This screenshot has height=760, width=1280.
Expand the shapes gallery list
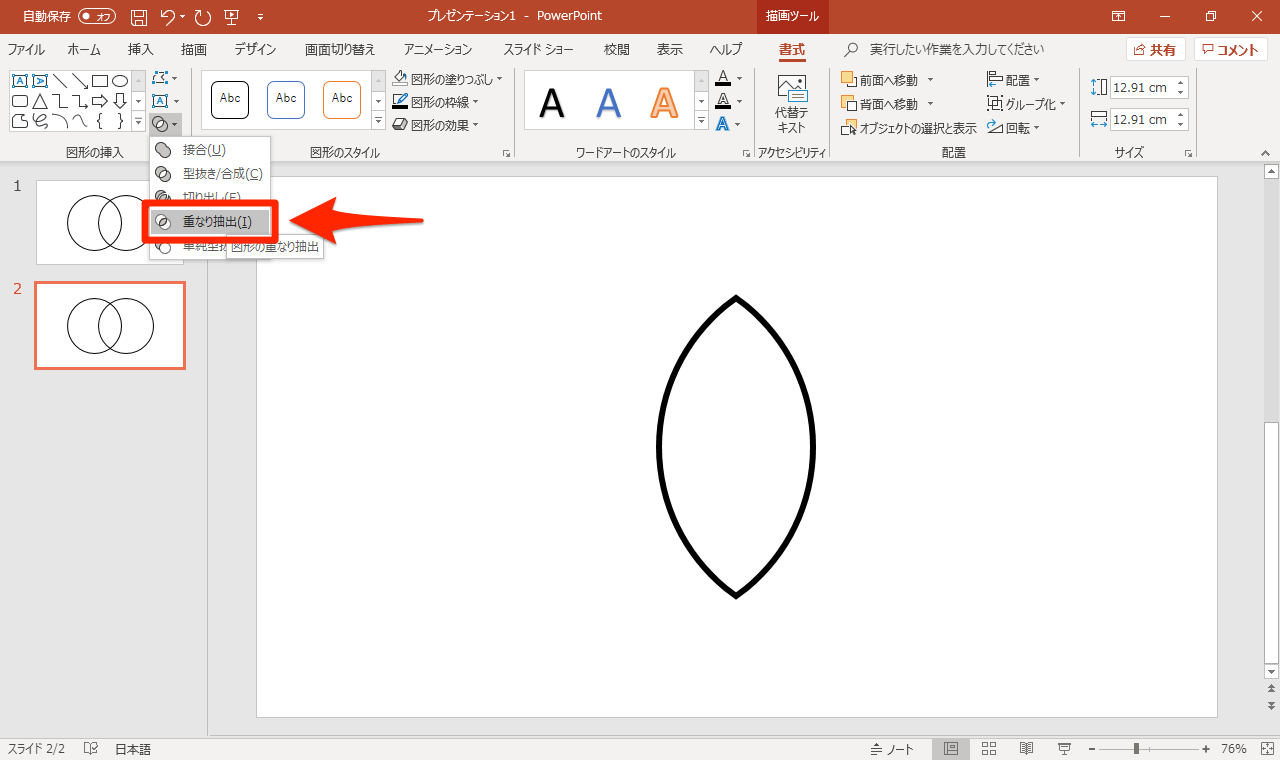click(x=139, y=121)
